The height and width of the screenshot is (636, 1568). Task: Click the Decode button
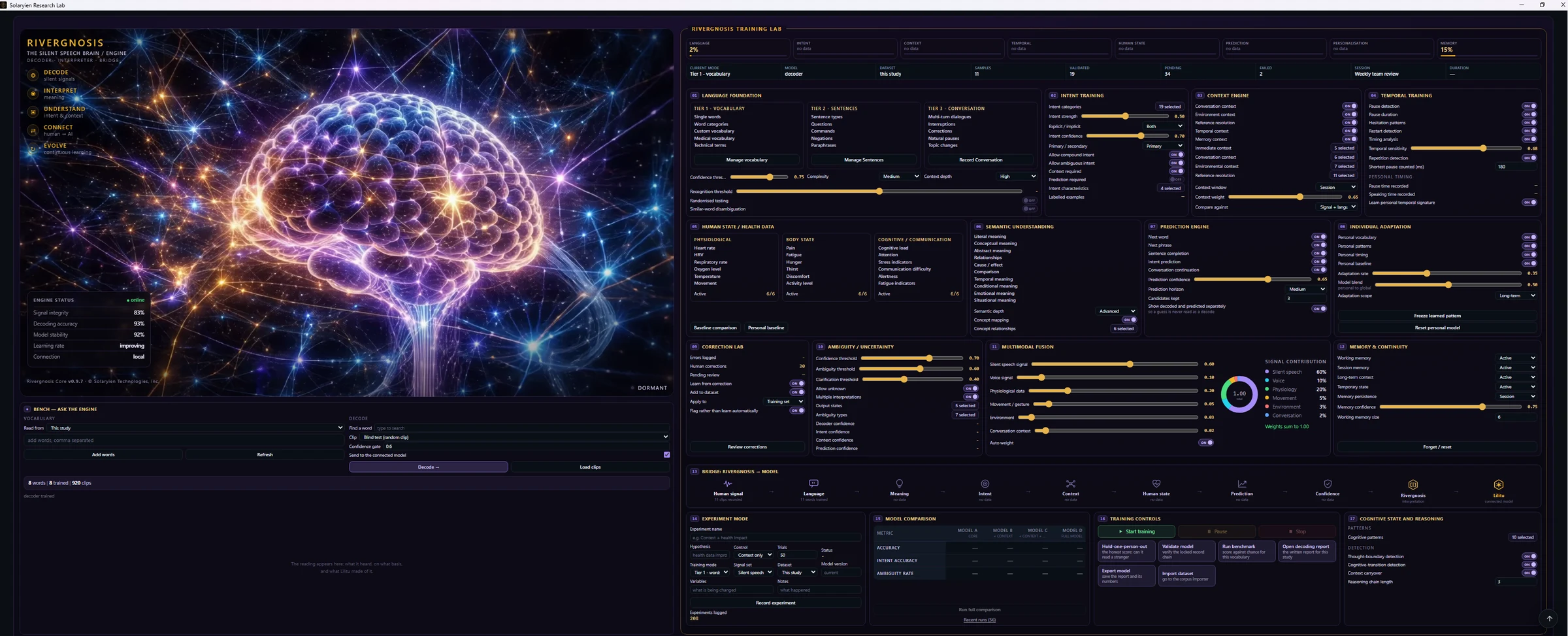point(428,467)
